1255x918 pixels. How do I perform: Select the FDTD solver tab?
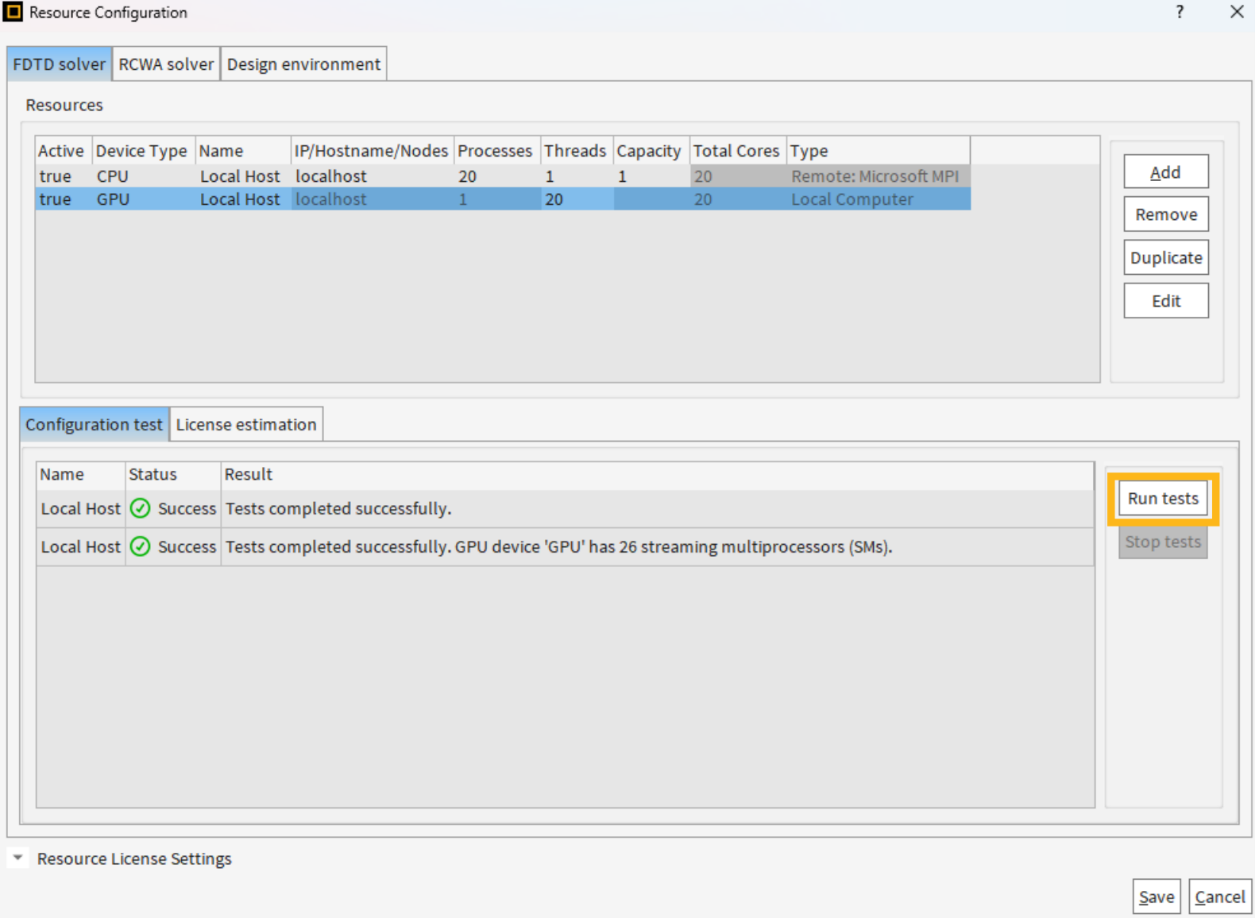click(x=59, y=64)
